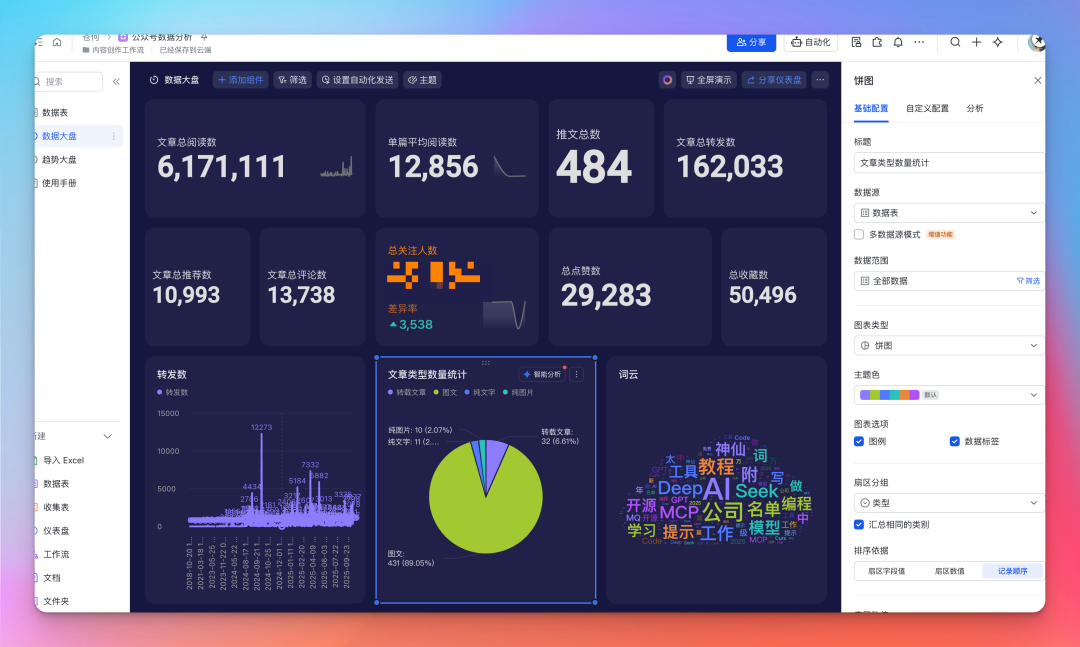Click the sidebar 搜索 search field

68,81
